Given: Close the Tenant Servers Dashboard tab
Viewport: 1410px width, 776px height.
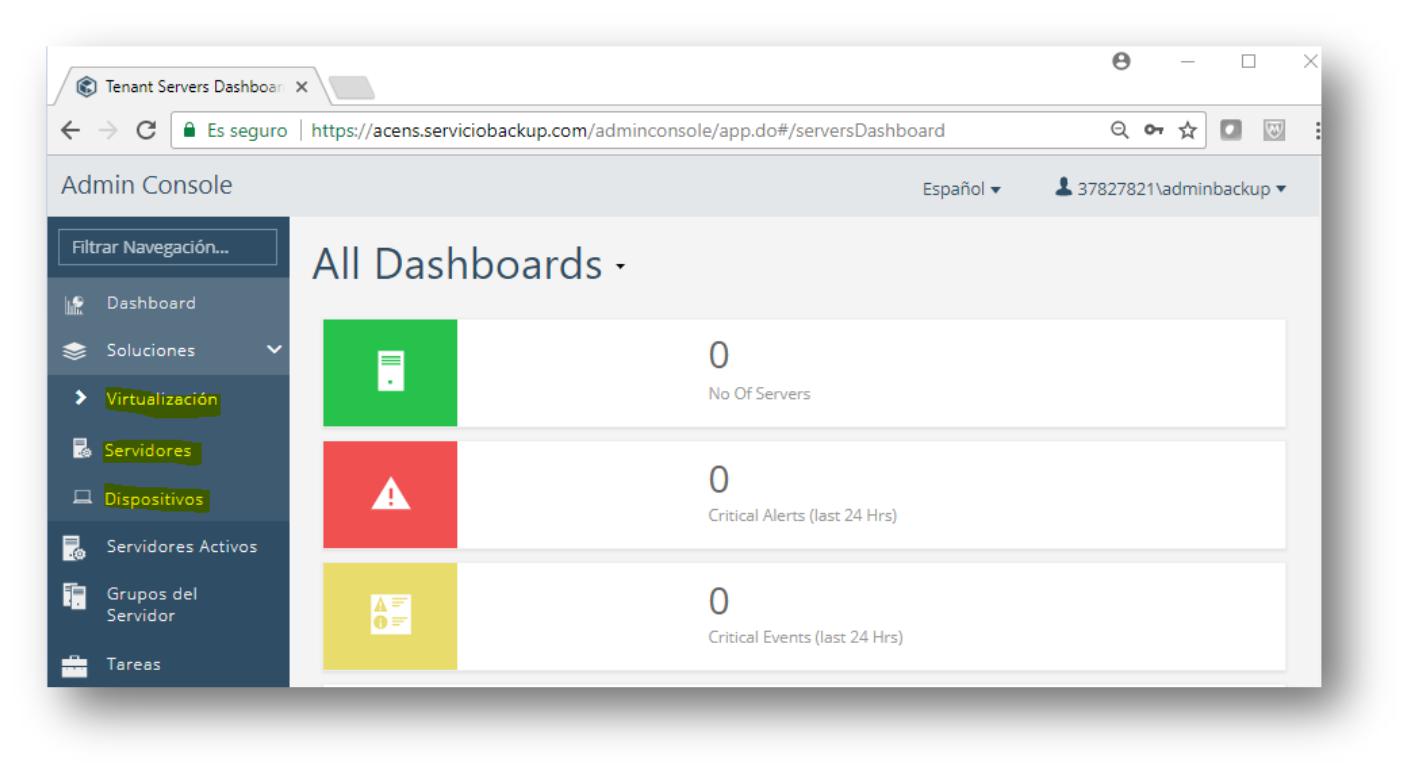Looking at the screenshot, I should click(x=302, y=87).
